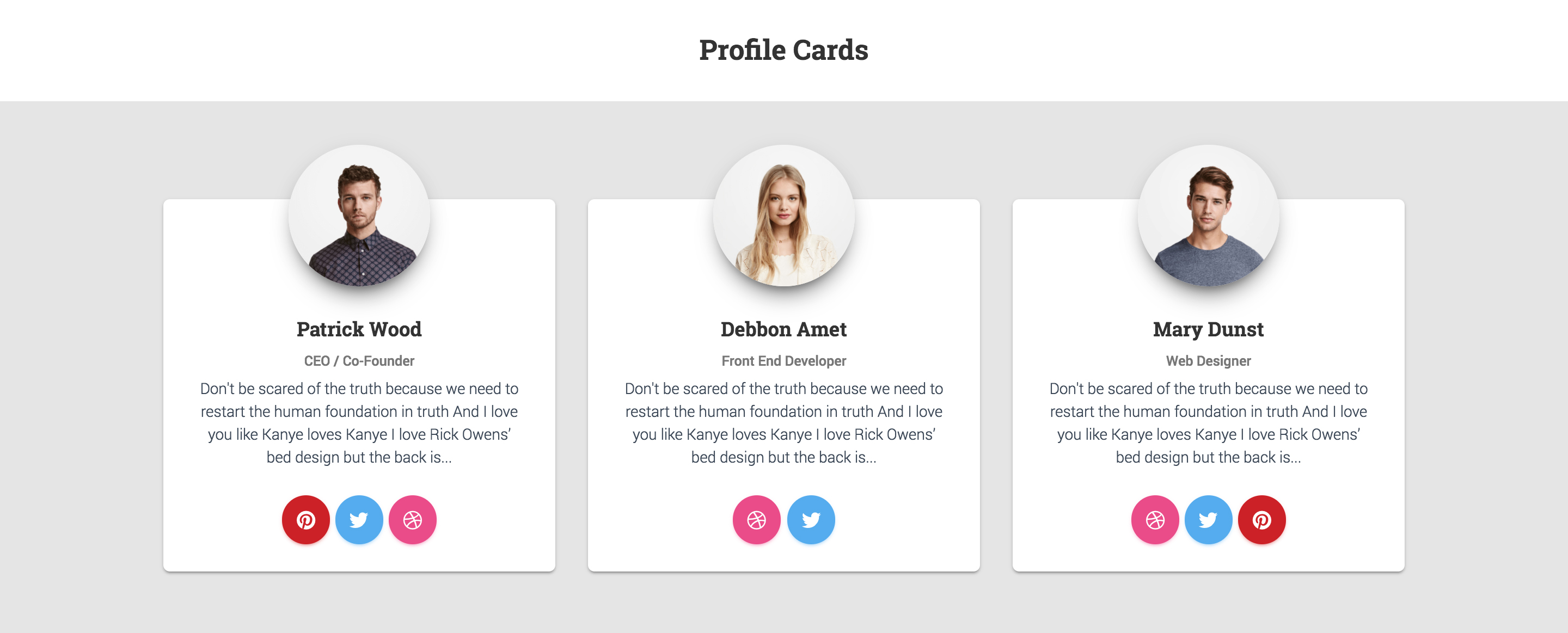The height and width of the screenshot is (633, 1568).
Task: Click the Web Designer subtitle
Action: point(1208,361)
